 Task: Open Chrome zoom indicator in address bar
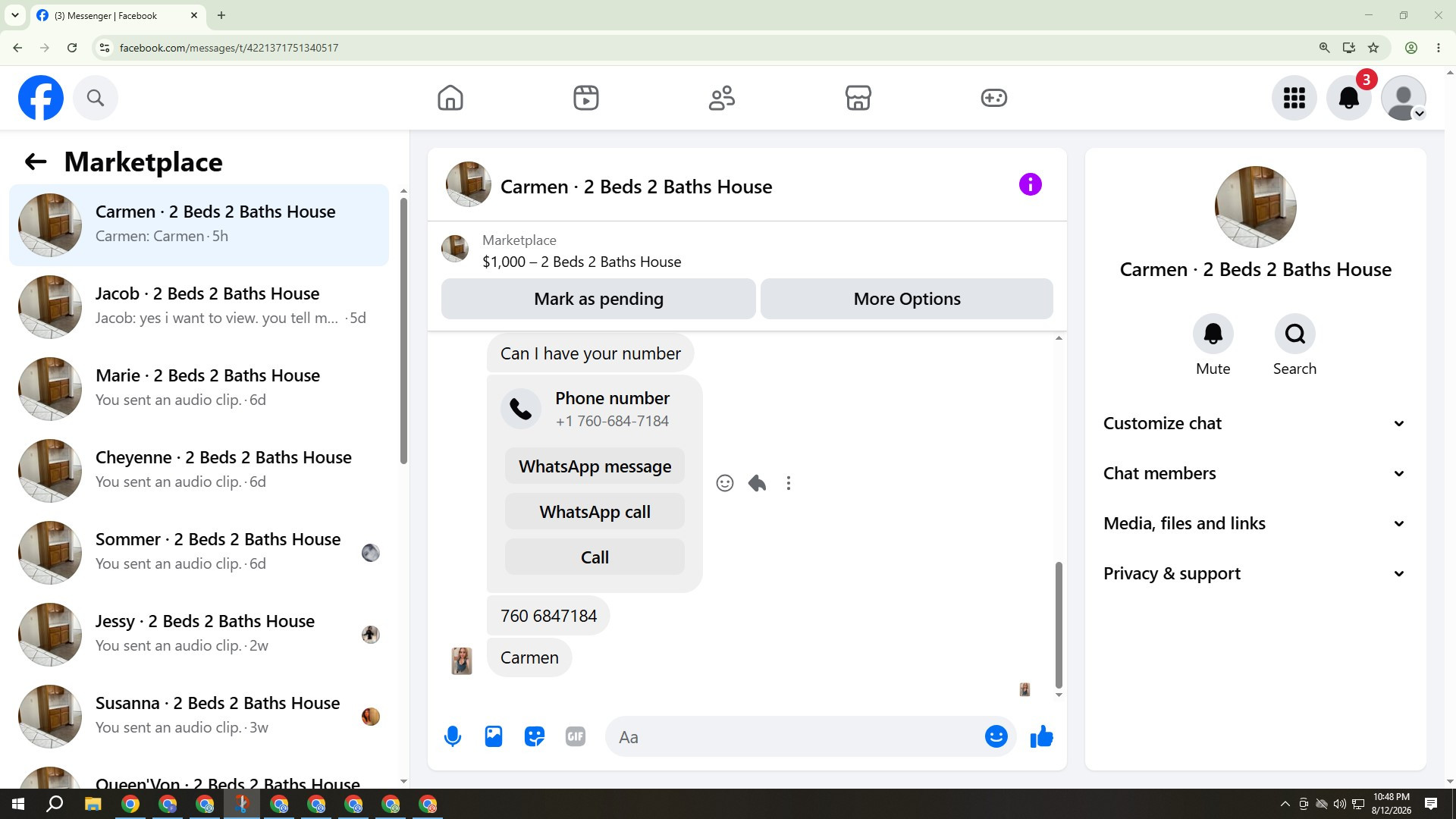[1324, 48]
